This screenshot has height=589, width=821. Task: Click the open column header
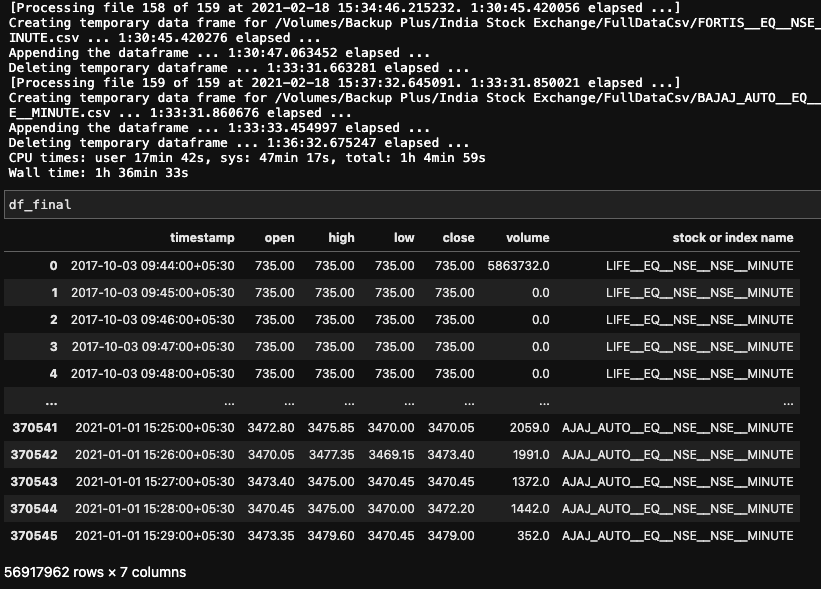tap(279, 238)
